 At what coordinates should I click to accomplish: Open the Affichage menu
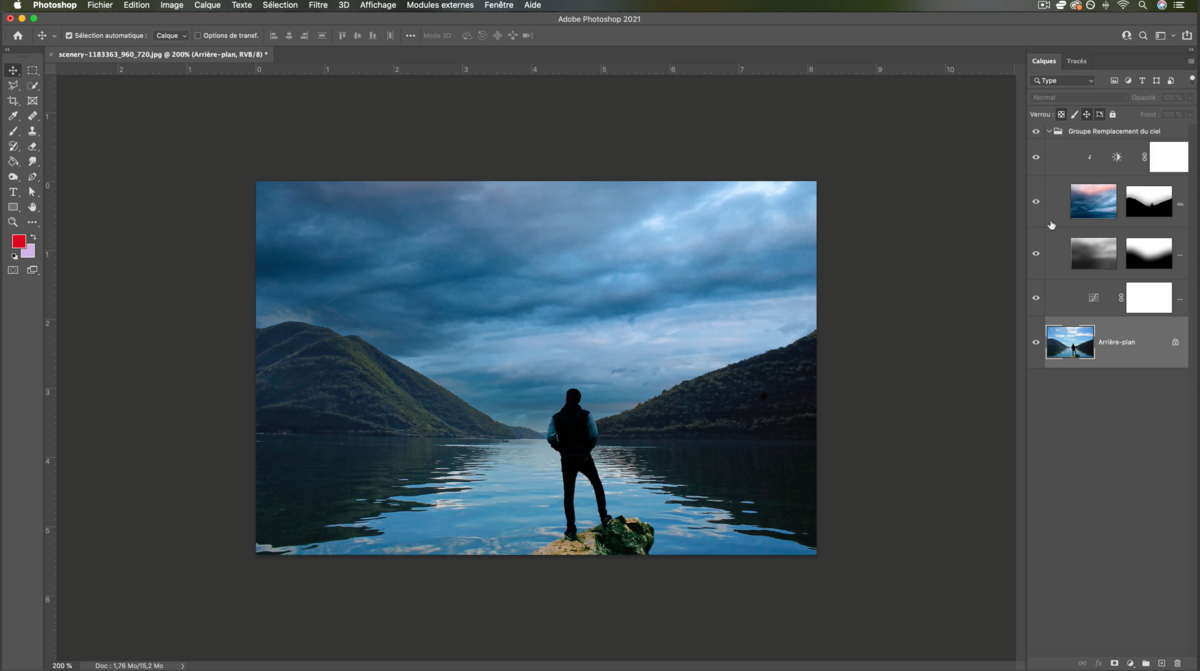(378, 5)
